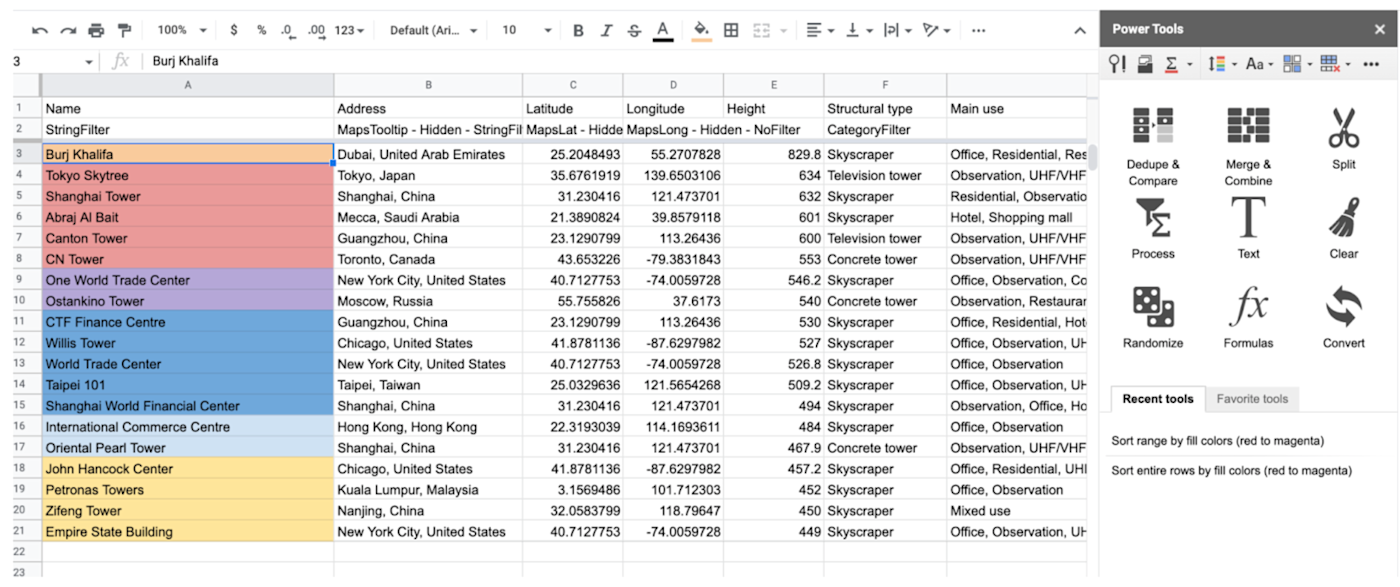Open the Formulas fx tool
This screenshot has width=1400, height=587.
(x=1248, y=318)
